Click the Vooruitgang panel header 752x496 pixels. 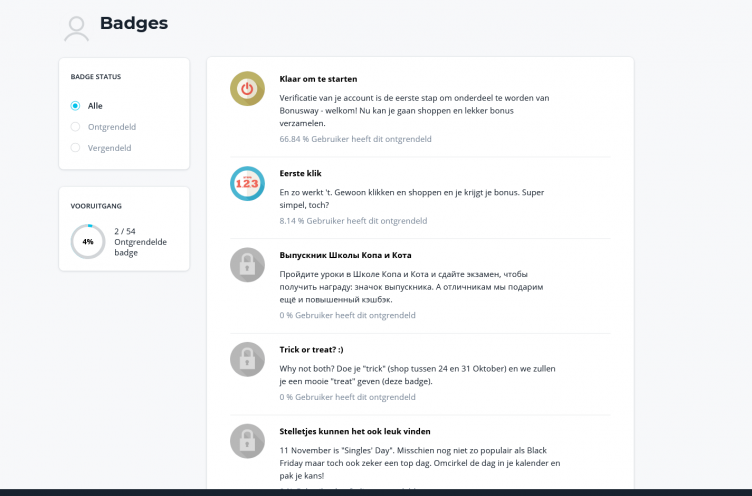point(96,206)
